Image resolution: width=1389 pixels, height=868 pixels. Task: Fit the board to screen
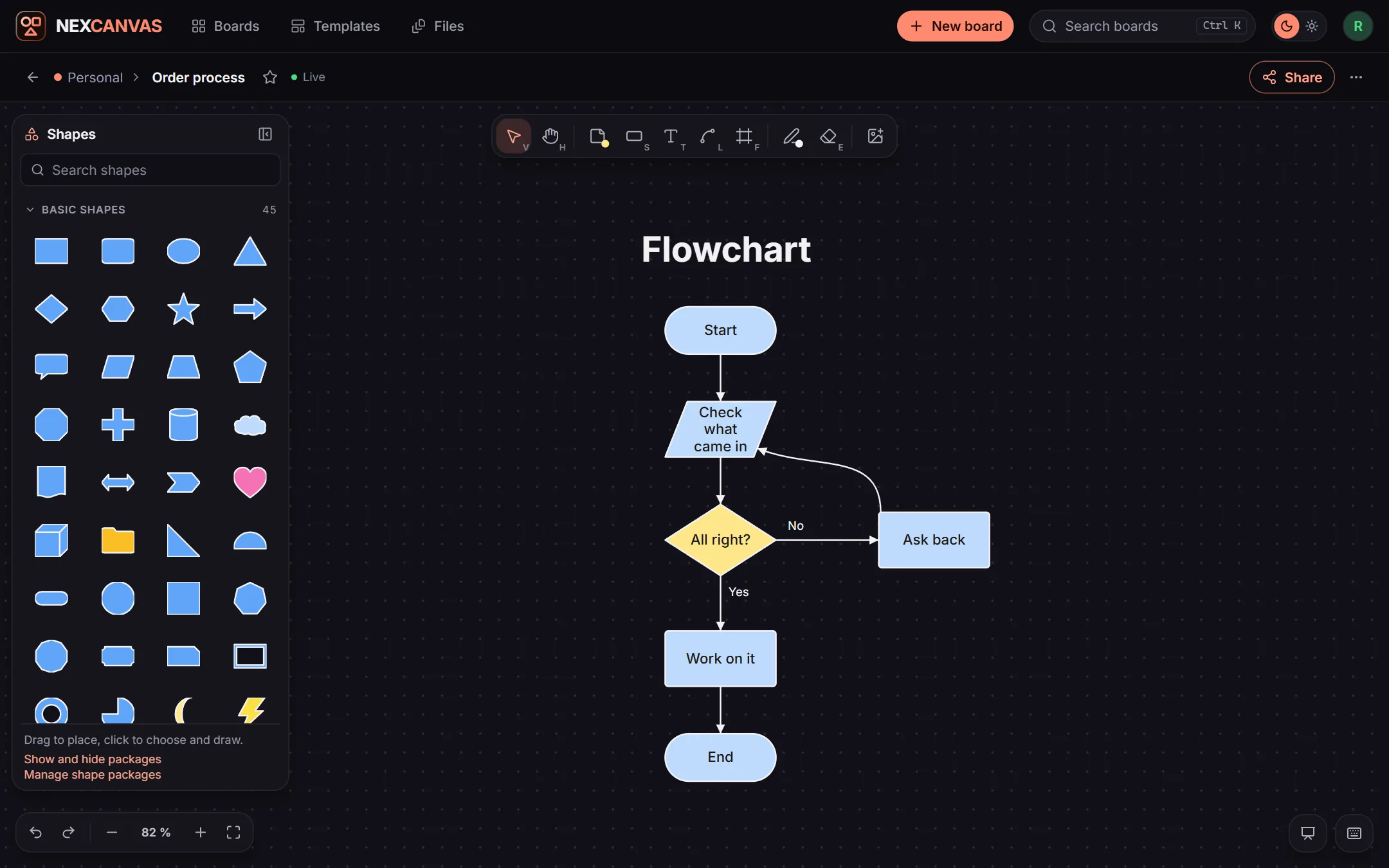pyautogui.click(x=233, y=832)
